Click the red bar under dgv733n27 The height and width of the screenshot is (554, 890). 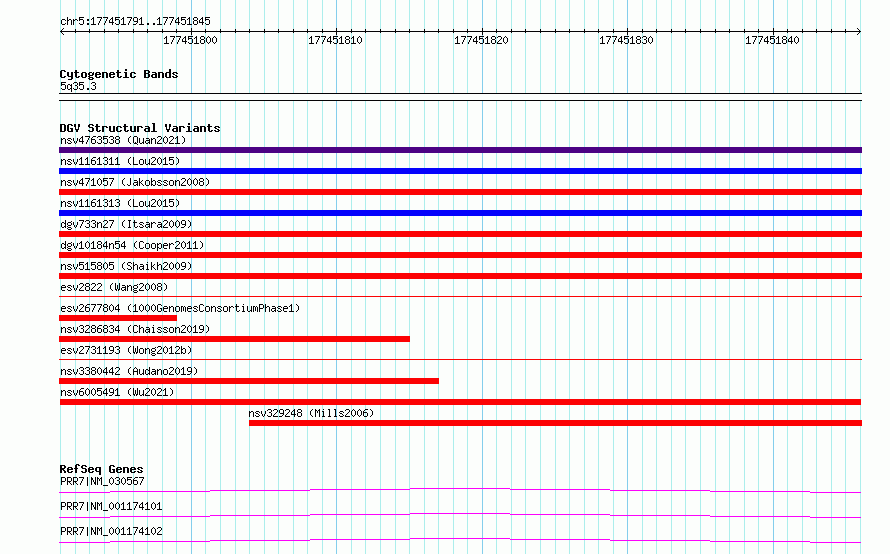pos(460,234)
